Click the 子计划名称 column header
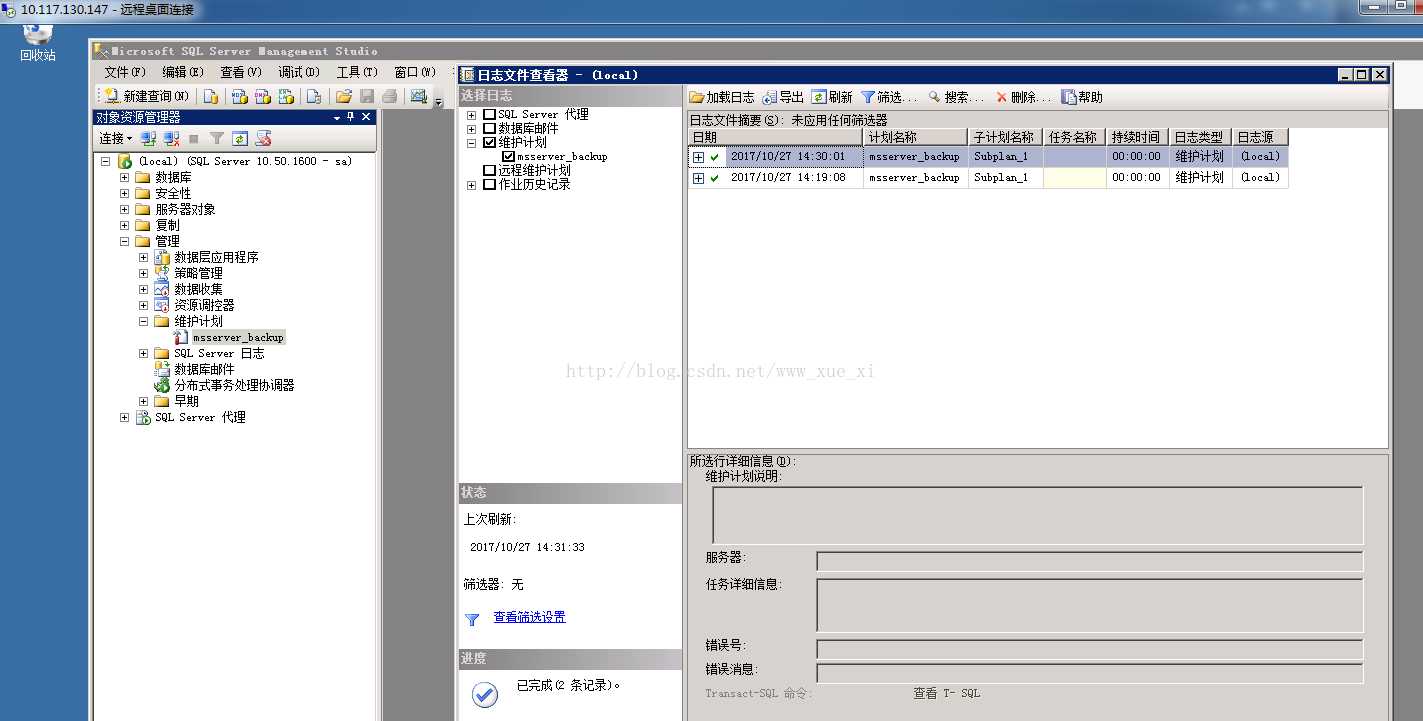Image resolution: width=1423 pixels, height=721 pixels. pos(1005,137)
